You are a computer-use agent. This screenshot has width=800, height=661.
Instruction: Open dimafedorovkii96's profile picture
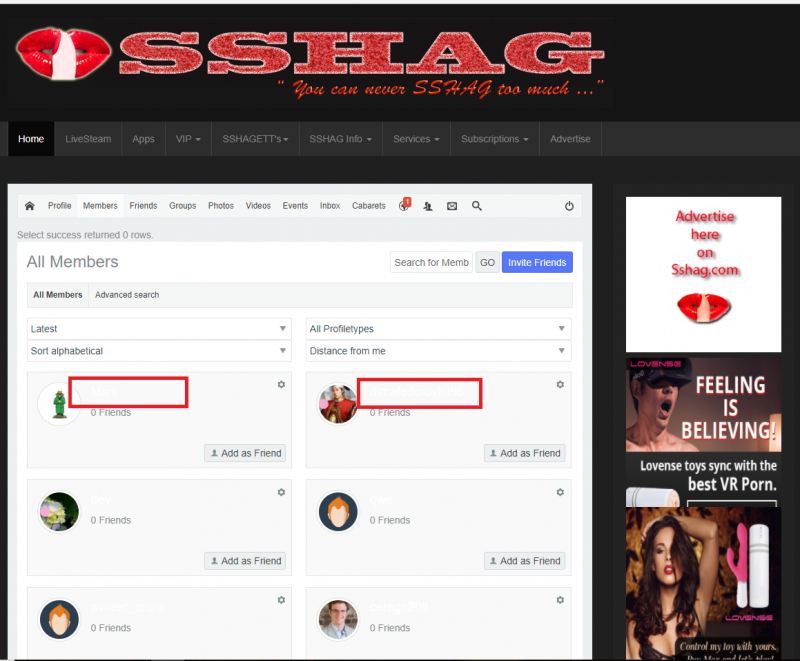click(x=338, y=404)
